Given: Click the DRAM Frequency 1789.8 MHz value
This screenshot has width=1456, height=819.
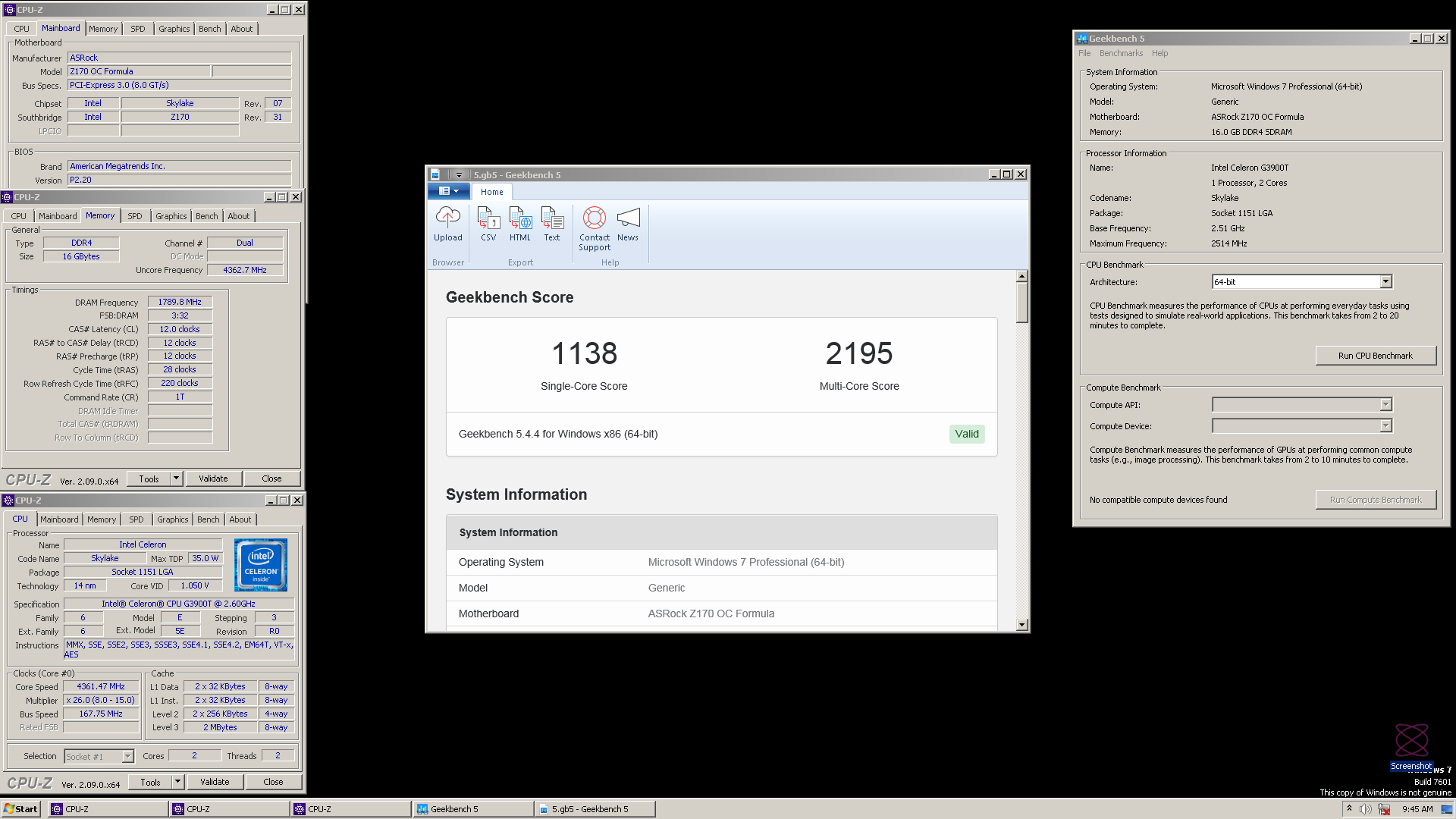Looking at the screenshot, I should click(x=180, y=302).
